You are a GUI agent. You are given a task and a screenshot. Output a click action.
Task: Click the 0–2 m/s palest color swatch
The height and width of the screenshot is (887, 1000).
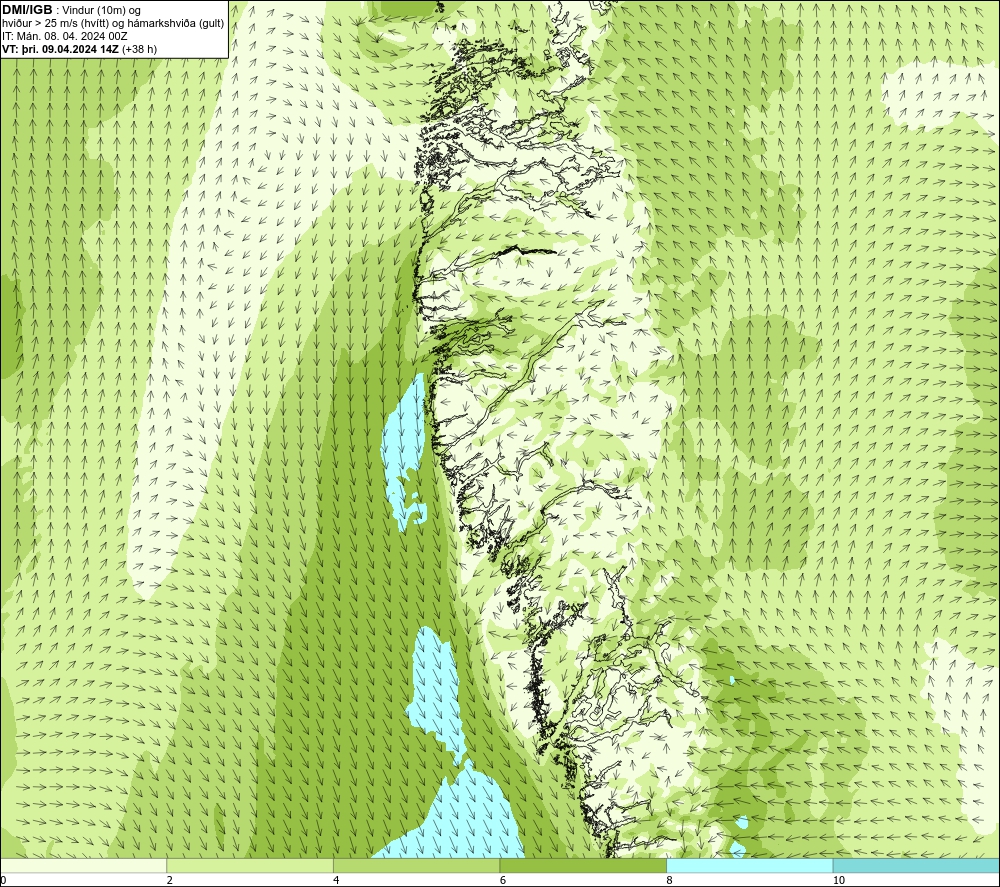click(x=84, y=865)
